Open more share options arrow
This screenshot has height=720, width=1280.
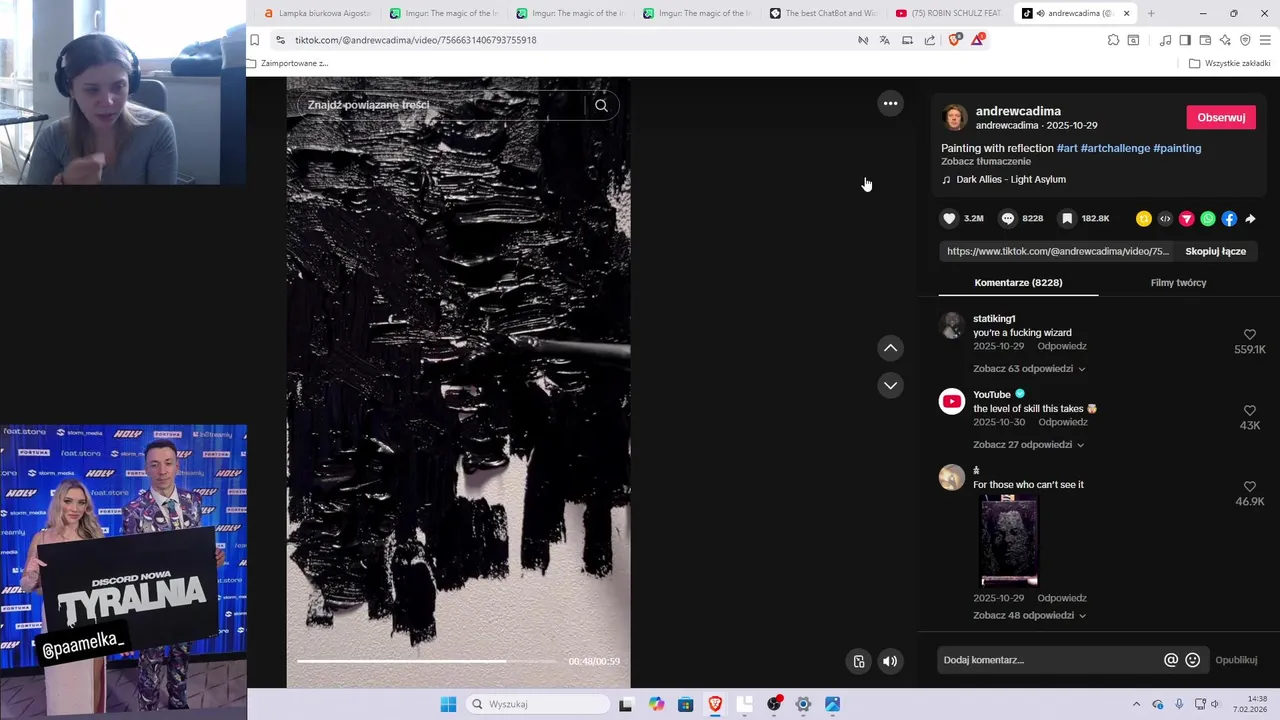[1250, 218]
